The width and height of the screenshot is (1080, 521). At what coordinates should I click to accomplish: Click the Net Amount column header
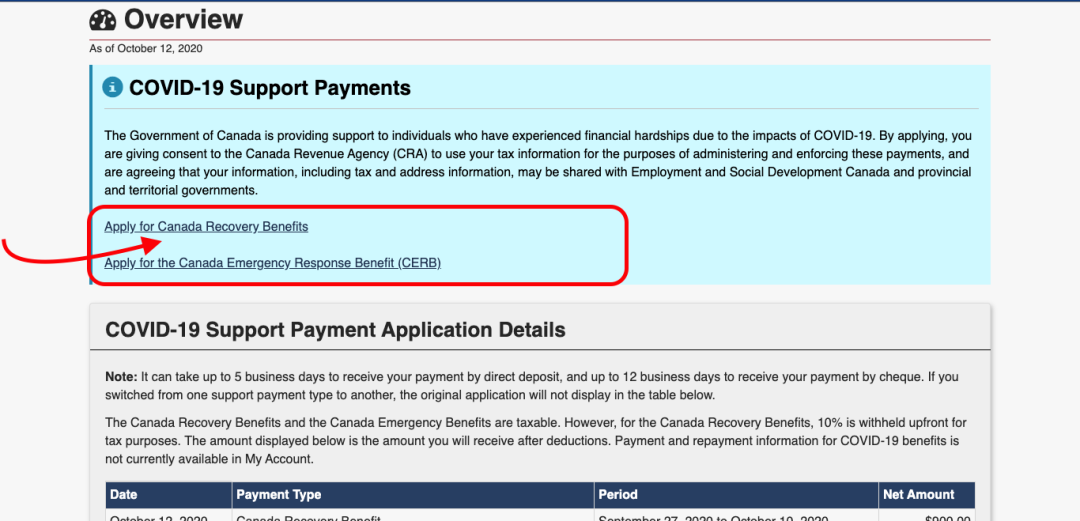[927, 495]
